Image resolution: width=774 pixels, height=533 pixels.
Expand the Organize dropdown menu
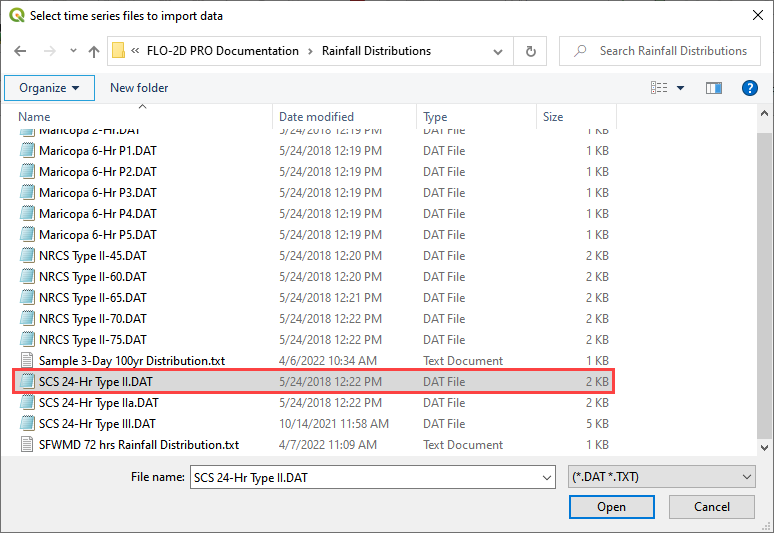(x=49, y=88)
